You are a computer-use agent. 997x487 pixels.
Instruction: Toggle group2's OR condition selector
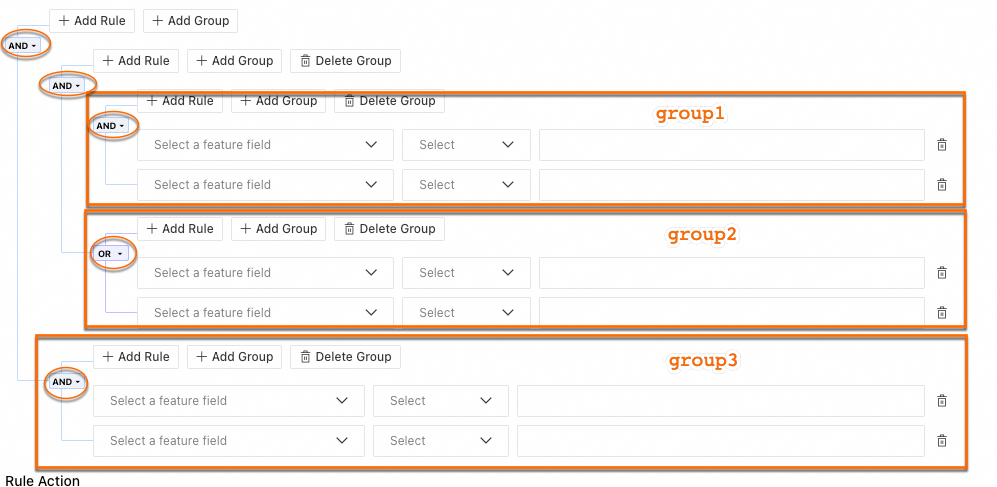[110, 254]
